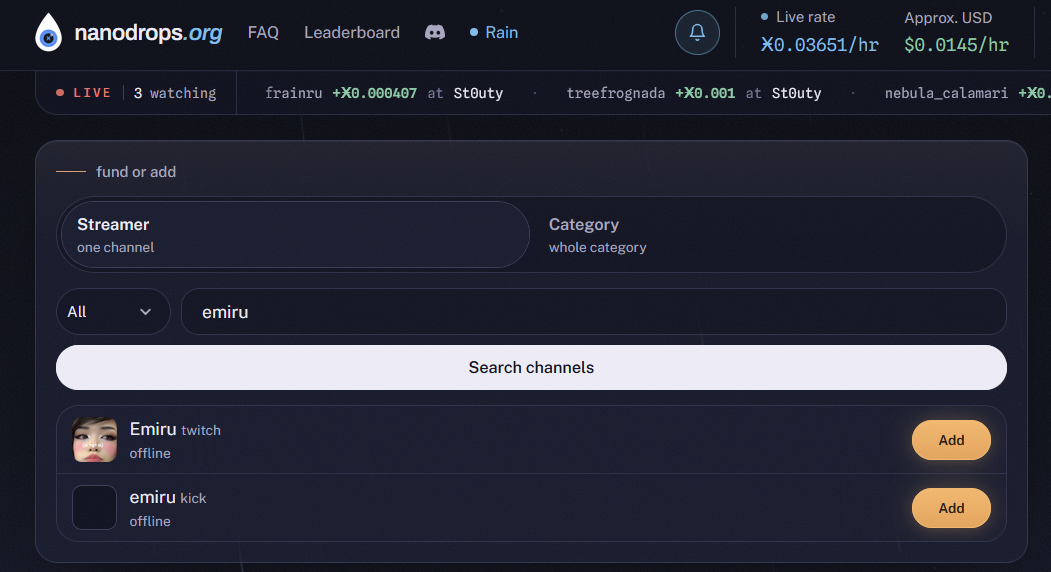1051x572 pixels.
Task: Click treefrognada in the live ticker
Action: pos(616,93)
